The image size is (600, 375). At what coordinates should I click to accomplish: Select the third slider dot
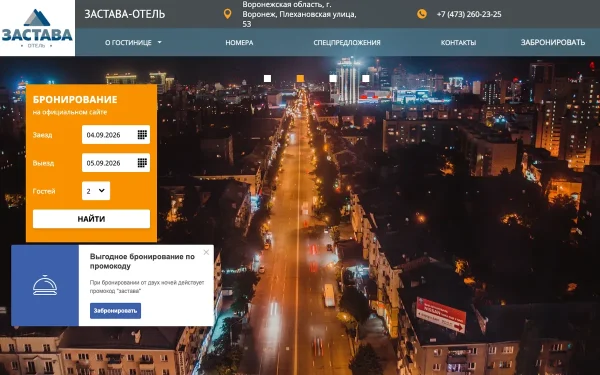click(x=333, y=78)
